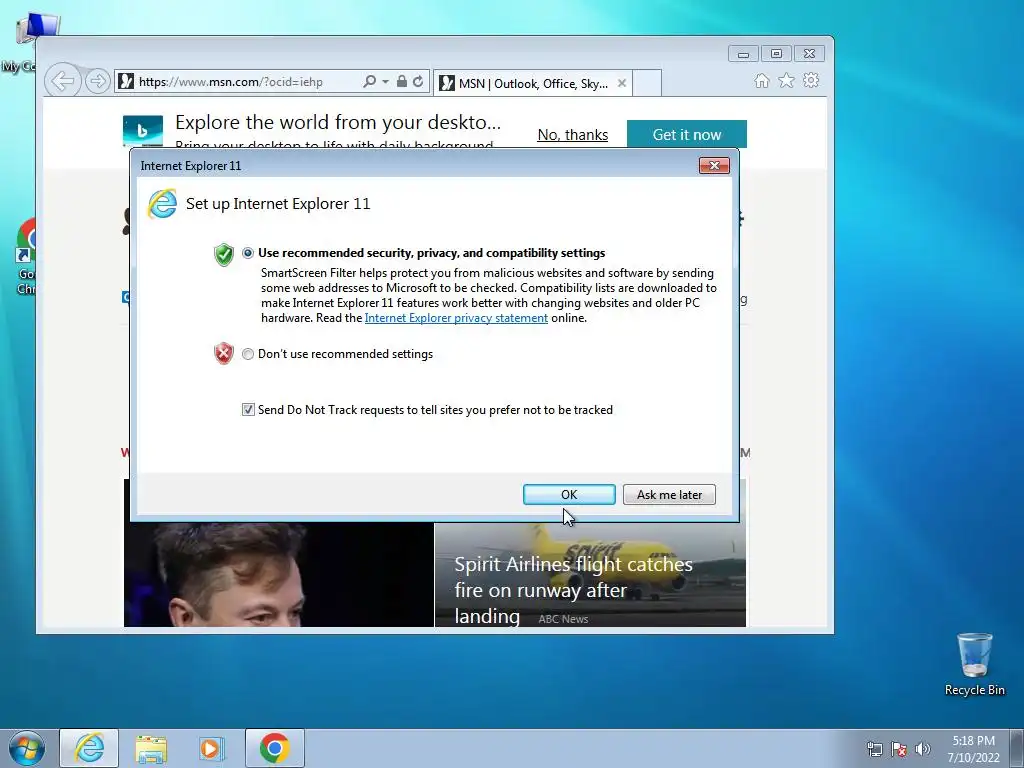The height and width of the screenshot is (768, 1024).
Task: Open IE Tools gear icon
Action: (811, 80)
